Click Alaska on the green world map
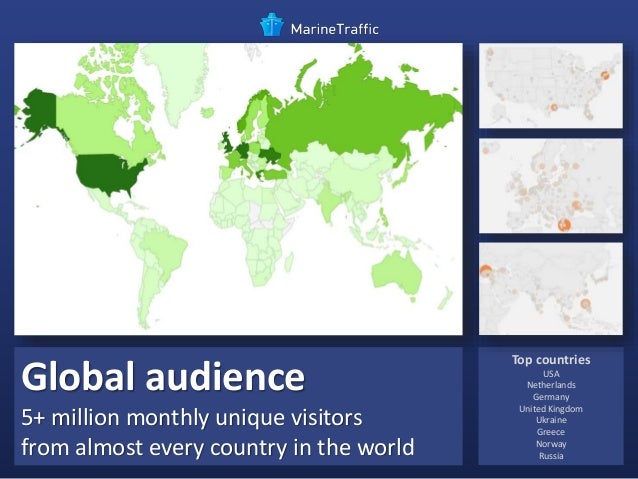 click(x=40, y=110)
